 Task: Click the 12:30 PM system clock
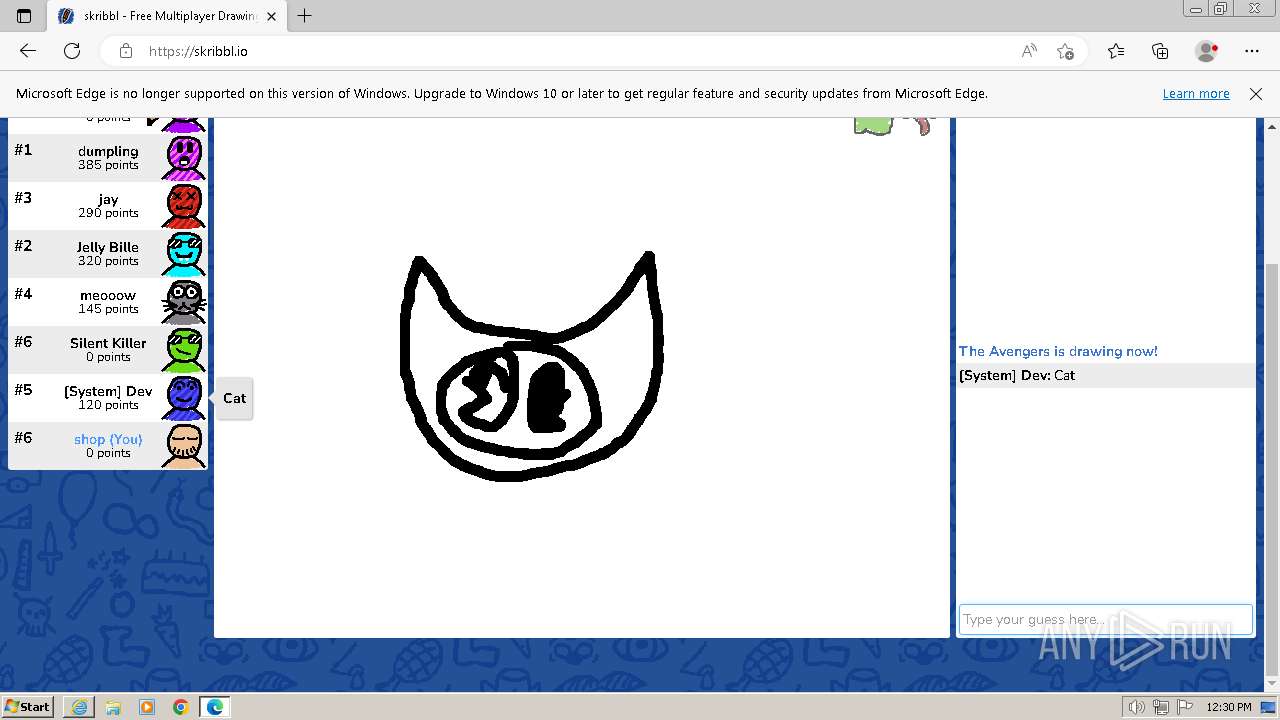[x=1229, y=707]
